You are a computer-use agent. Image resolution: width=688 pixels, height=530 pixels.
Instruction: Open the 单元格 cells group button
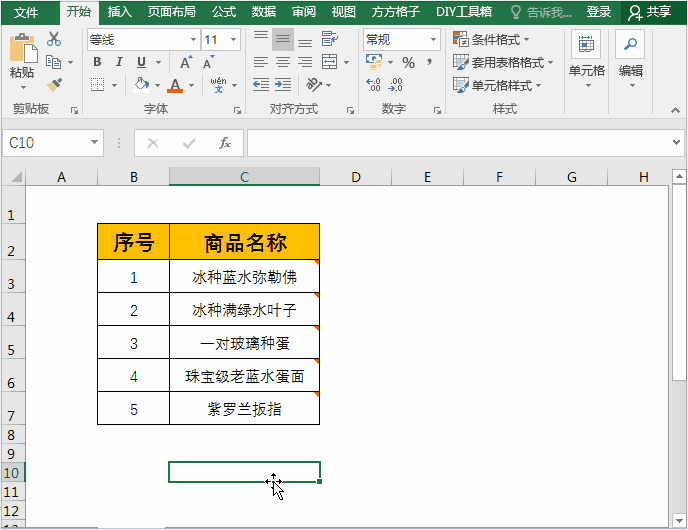pos(587,59)
